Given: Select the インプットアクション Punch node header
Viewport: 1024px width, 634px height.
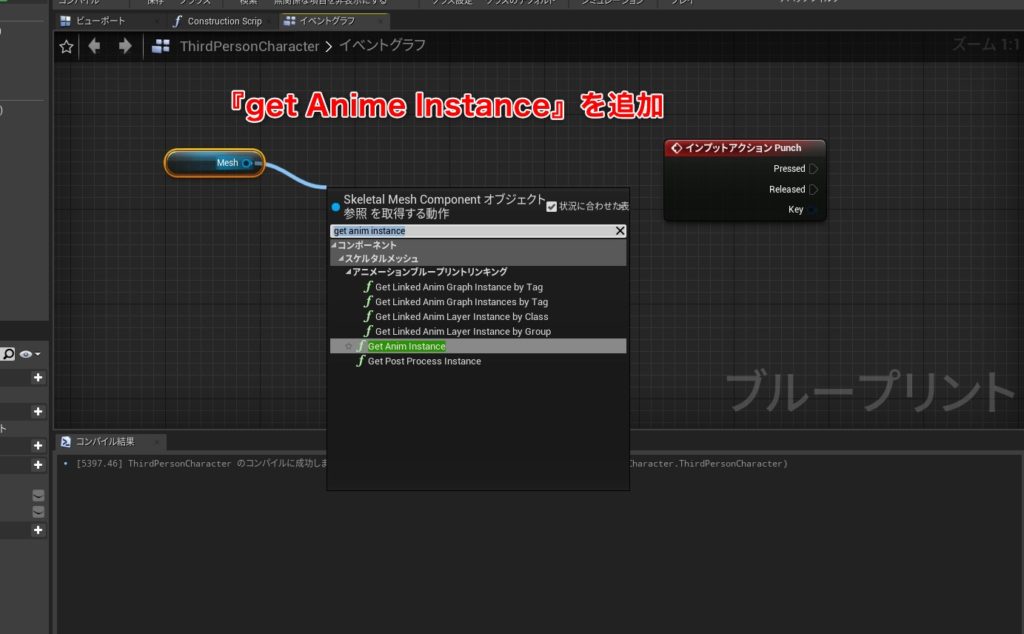Looking at the screenshot, I should [x=744, y=148].
